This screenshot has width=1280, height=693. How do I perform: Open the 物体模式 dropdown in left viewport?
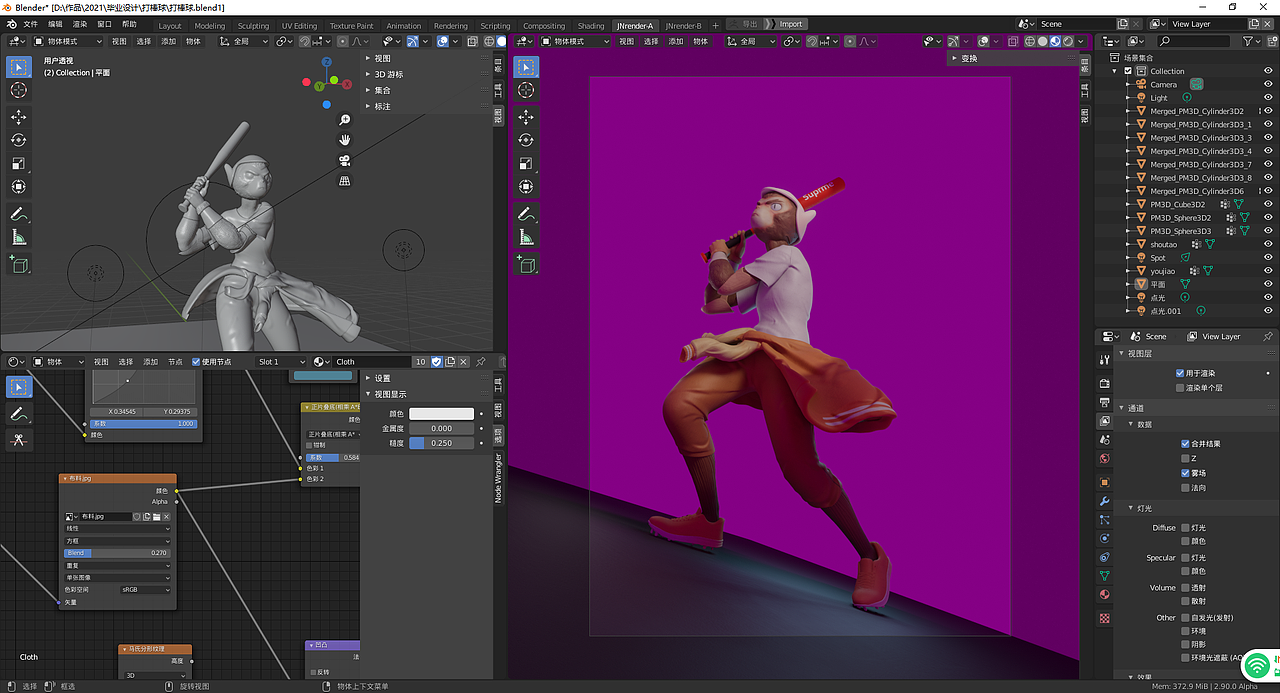coord(68,41)
